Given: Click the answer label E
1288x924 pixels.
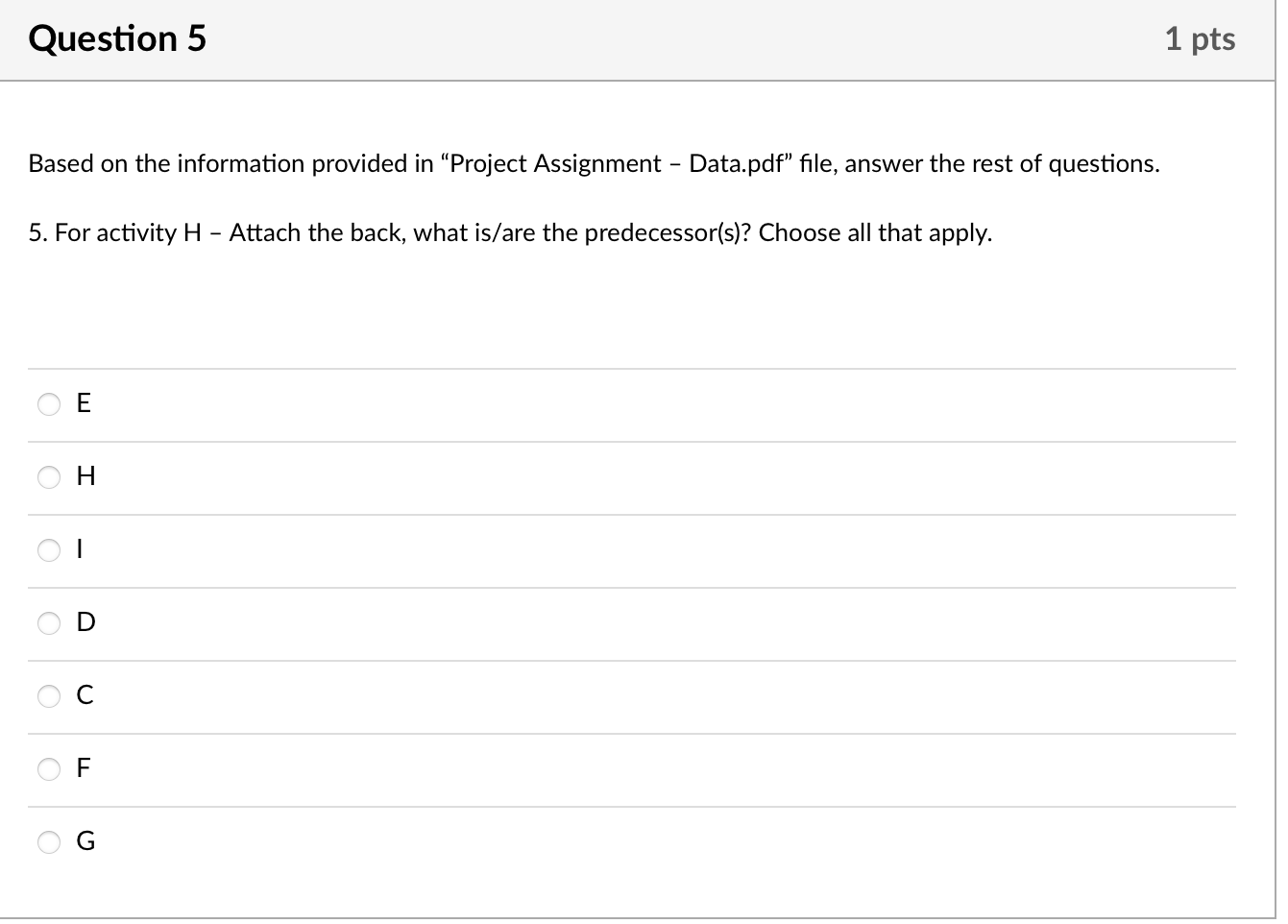Looking at the screenshot, I should 83,403.
